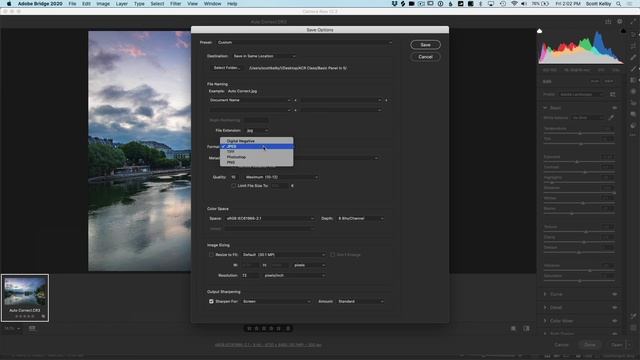The height and width of the screenshot is (360, 640).
Task: Enable the Resize to Fit checkbox
Action: [211, 255]
